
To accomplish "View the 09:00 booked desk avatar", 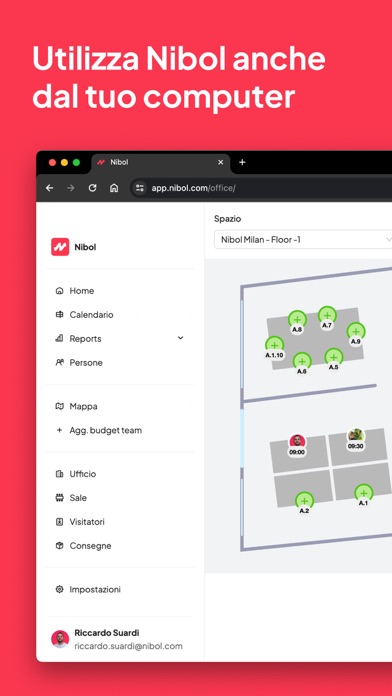I will pos(297,441).
